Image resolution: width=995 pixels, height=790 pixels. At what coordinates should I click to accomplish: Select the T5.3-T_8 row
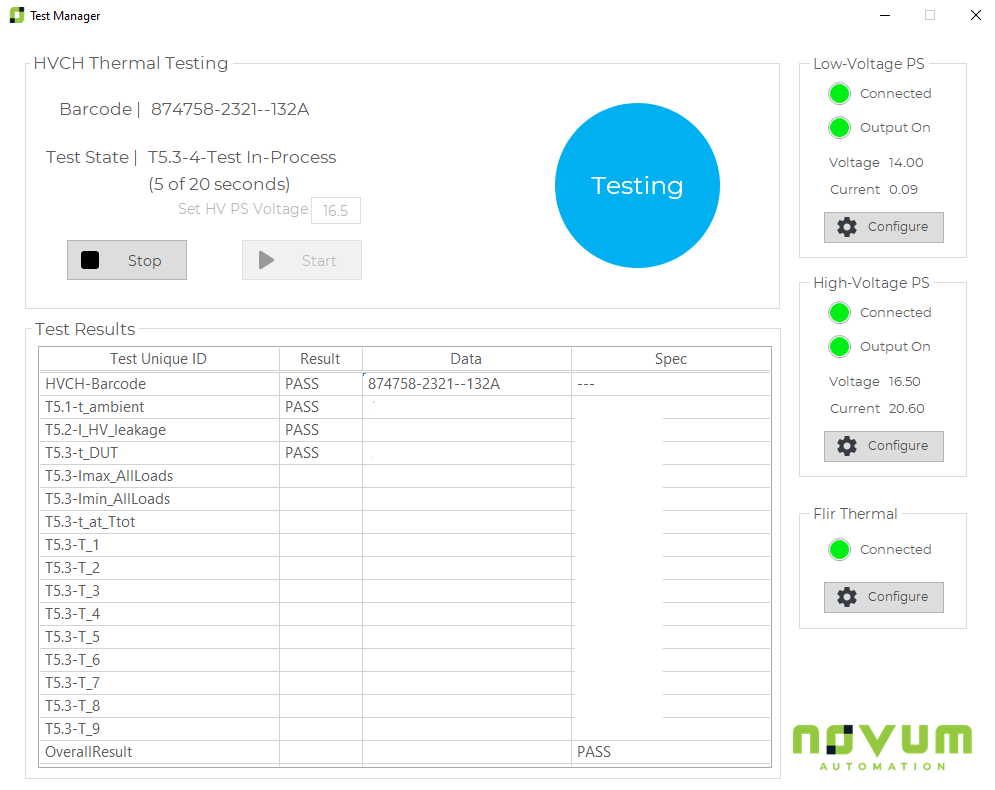405,706
